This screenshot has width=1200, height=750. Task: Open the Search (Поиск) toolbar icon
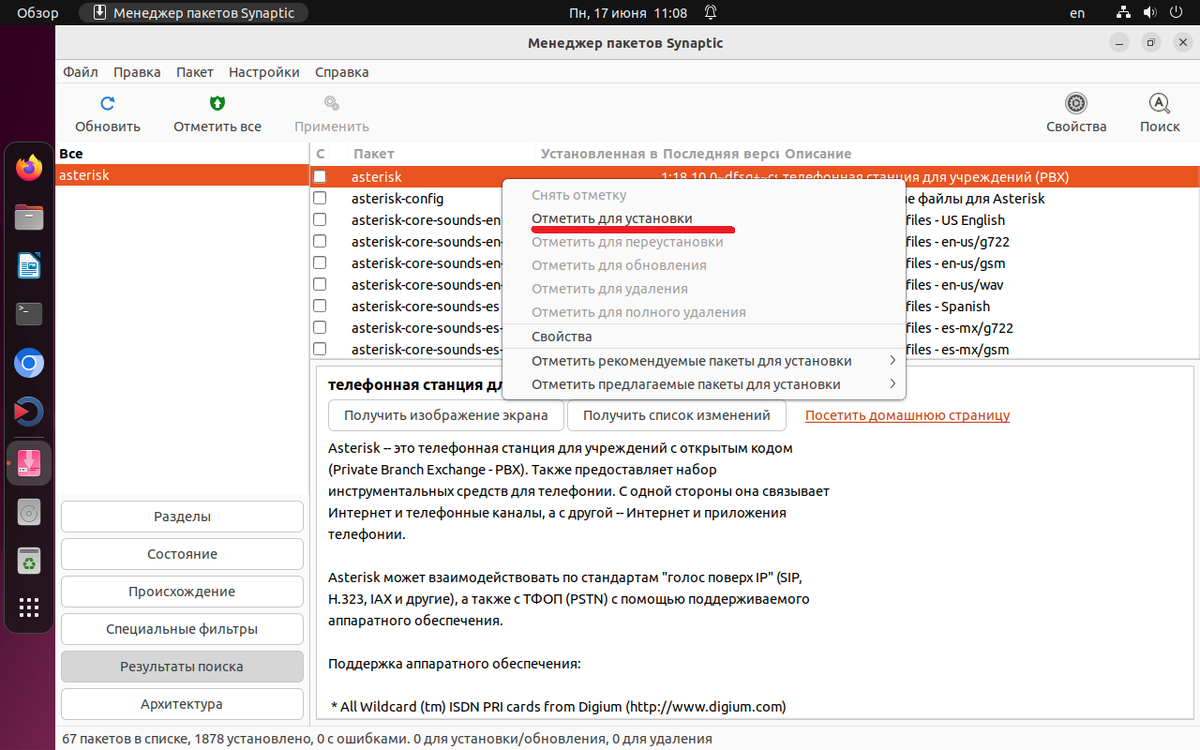1159,103
